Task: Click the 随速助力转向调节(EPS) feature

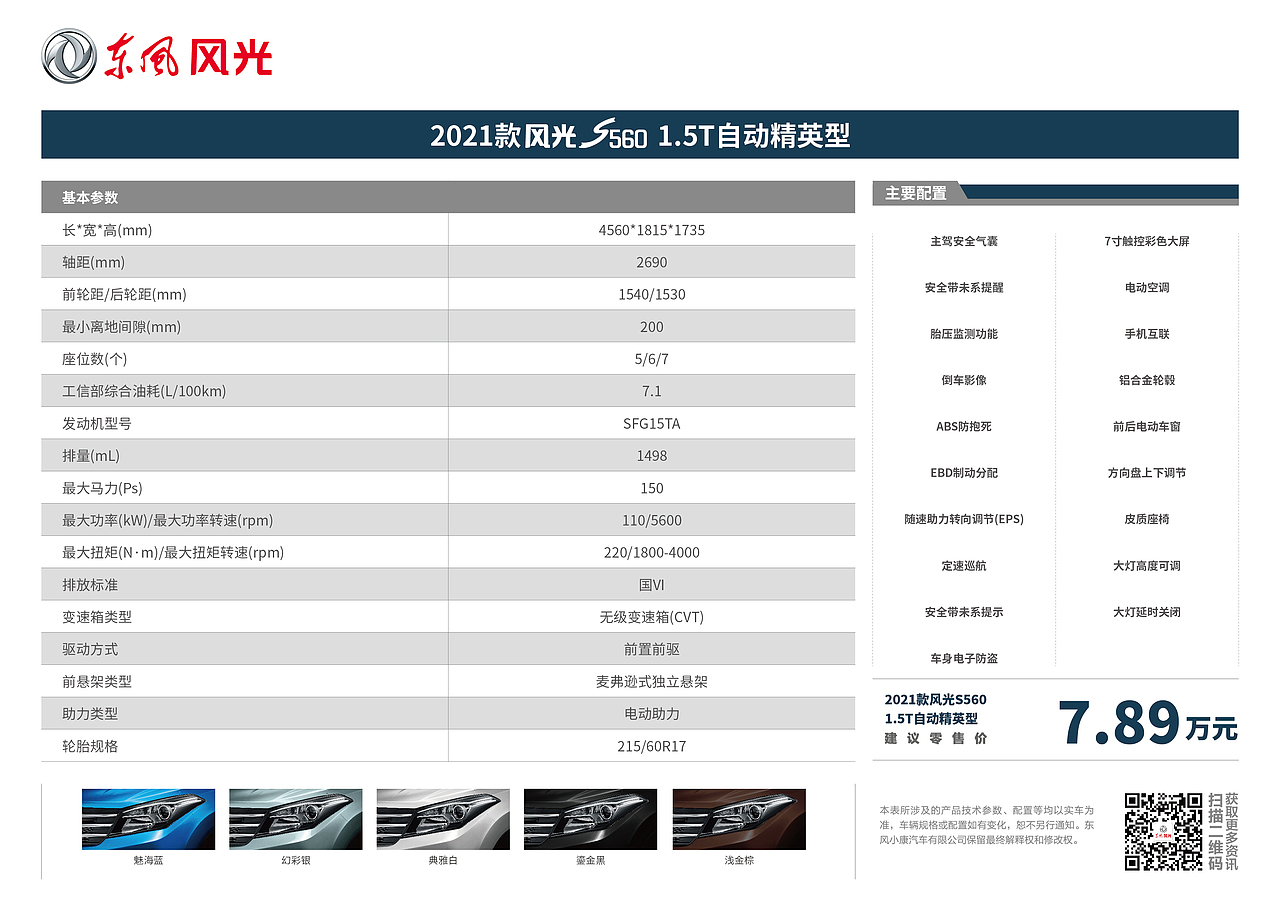Action: (x=964, y=520)
